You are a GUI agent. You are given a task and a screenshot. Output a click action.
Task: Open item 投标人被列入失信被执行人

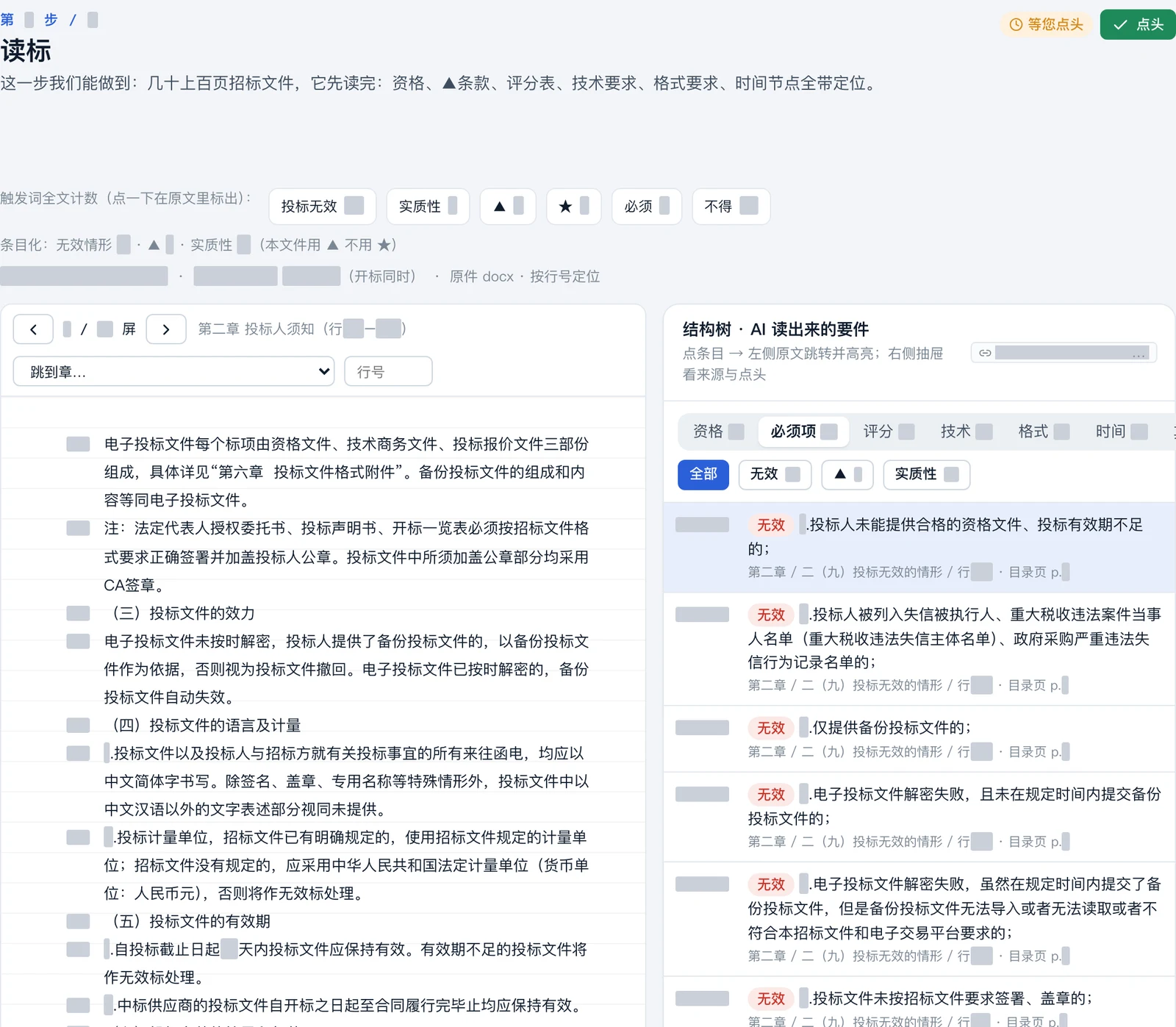tap(919, 649)
